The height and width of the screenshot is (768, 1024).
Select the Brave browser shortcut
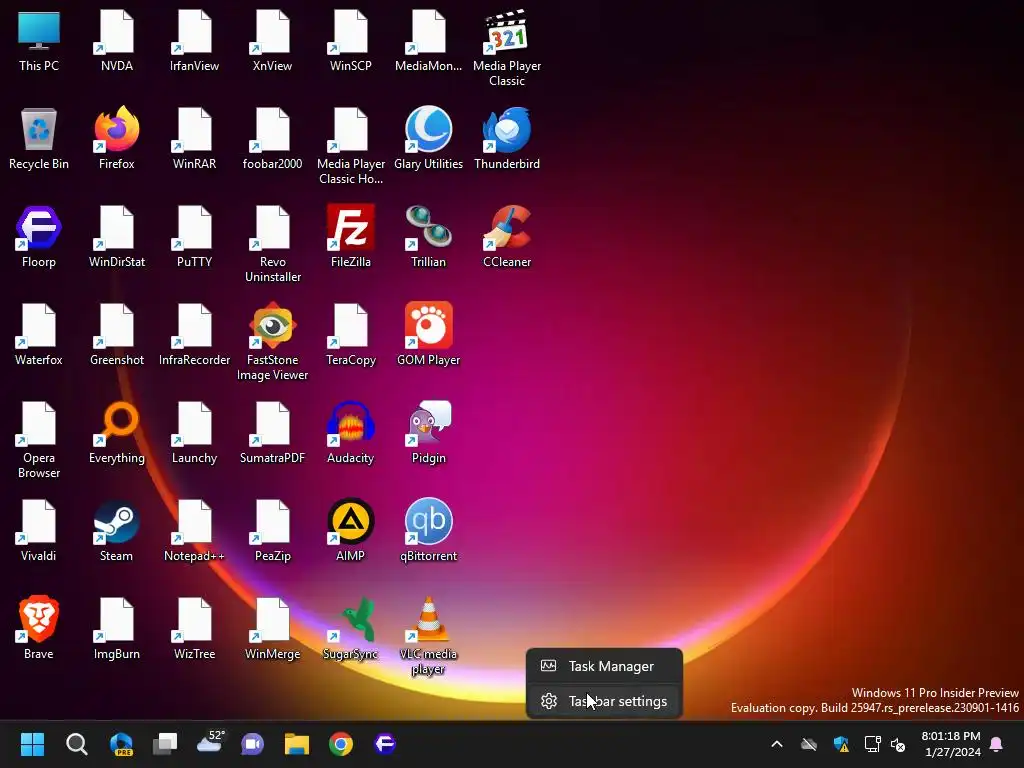coord(39,628)
